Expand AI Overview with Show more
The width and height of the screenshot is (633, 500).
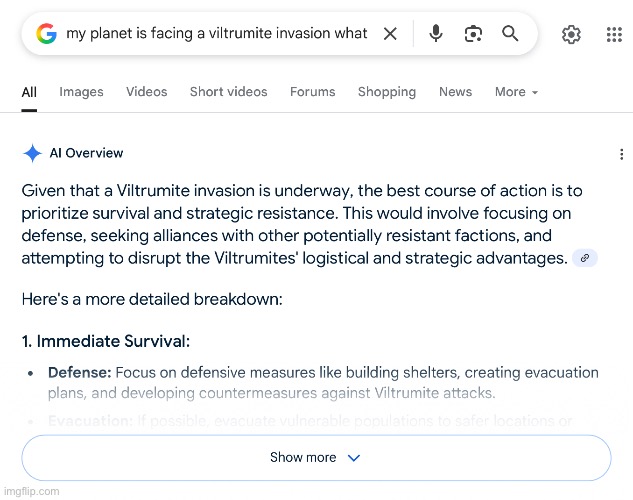(x=316, y=458)
